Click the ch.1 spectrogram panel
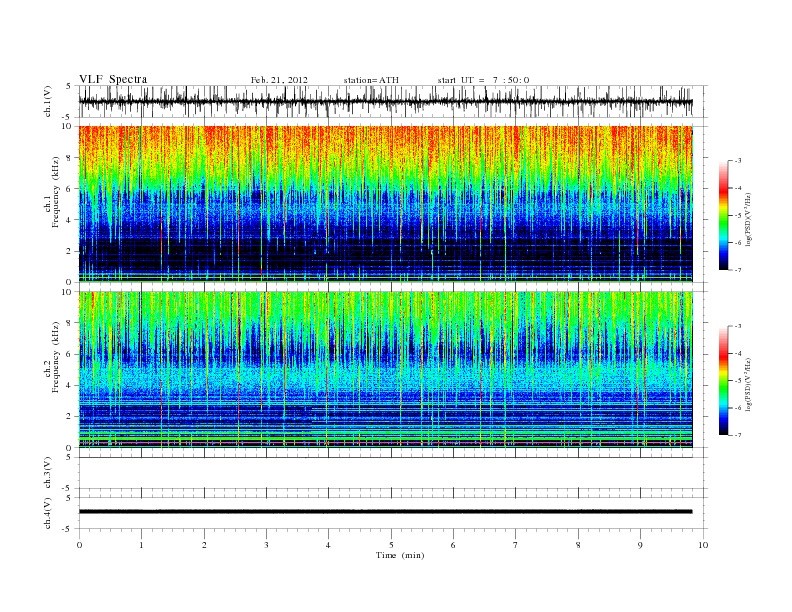Screen dimensions: 792x612 [385, 203]
